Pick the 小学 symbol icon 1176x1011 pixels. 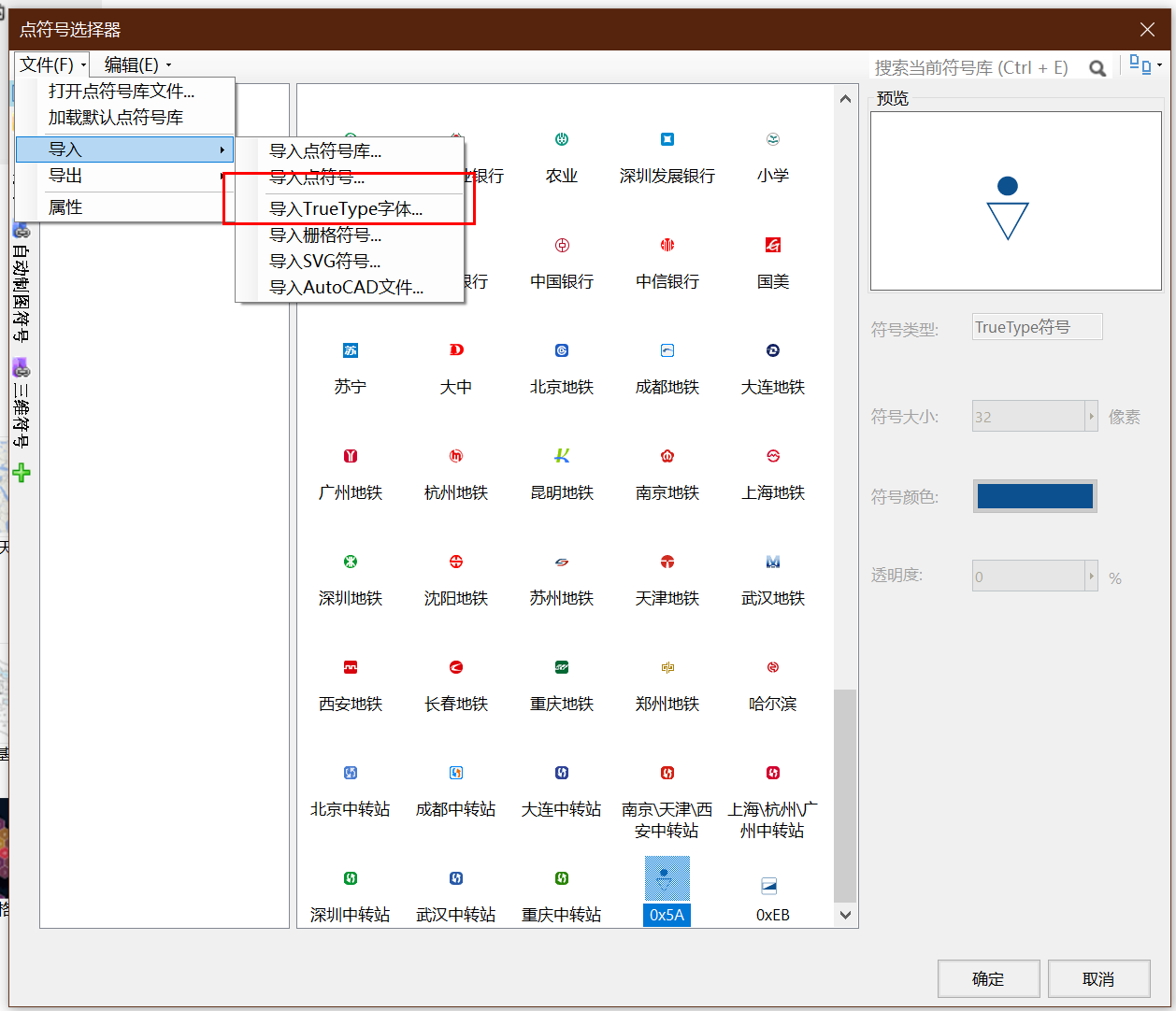[773, 139]
